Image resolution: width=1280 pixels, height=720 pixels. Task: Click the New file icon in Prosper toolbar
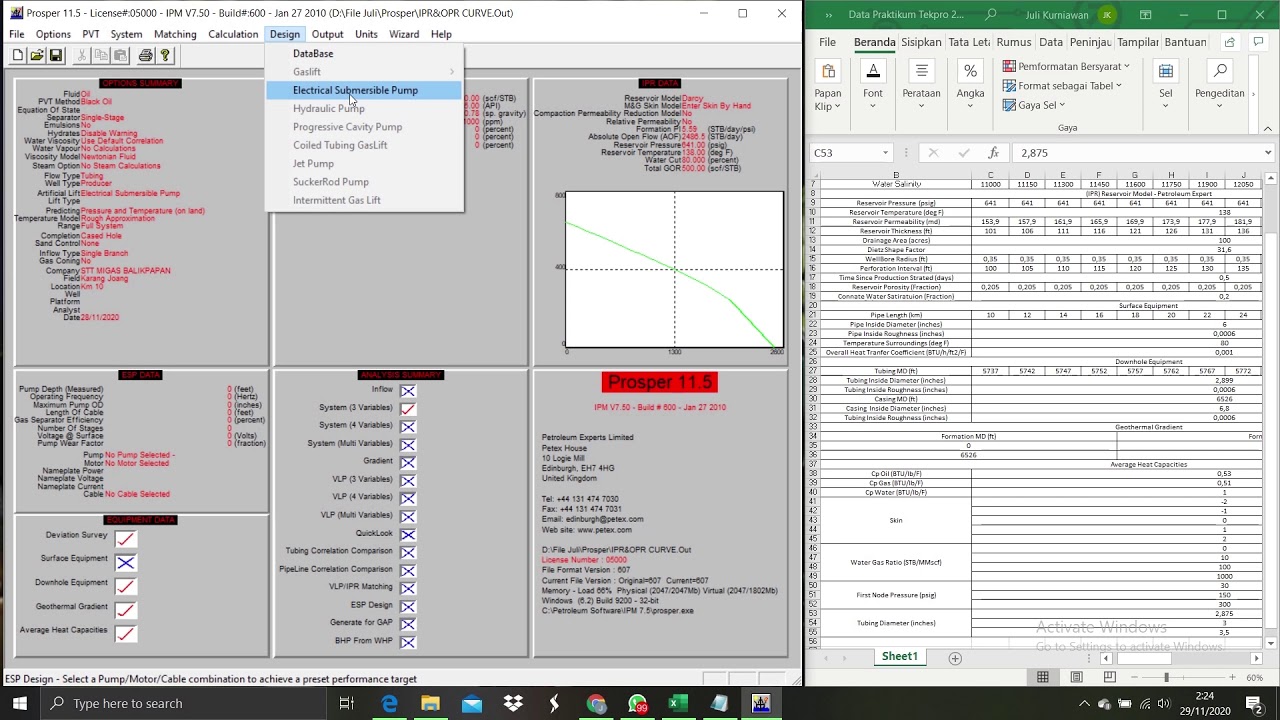18,56
